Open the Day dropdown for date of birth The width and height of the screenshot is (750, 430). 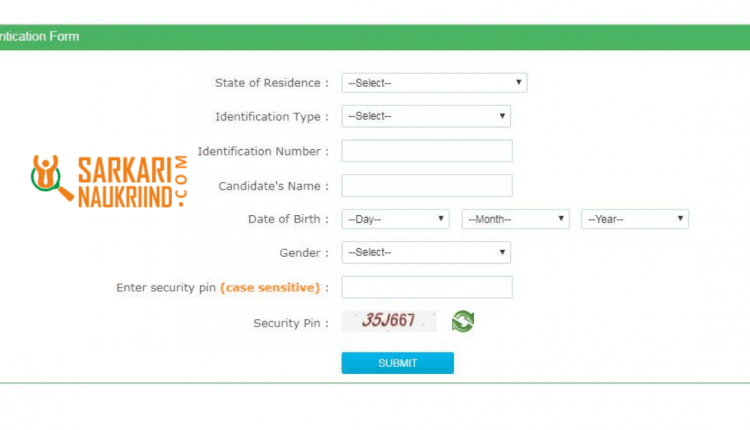pyautogui.click(x=396, y=219)
